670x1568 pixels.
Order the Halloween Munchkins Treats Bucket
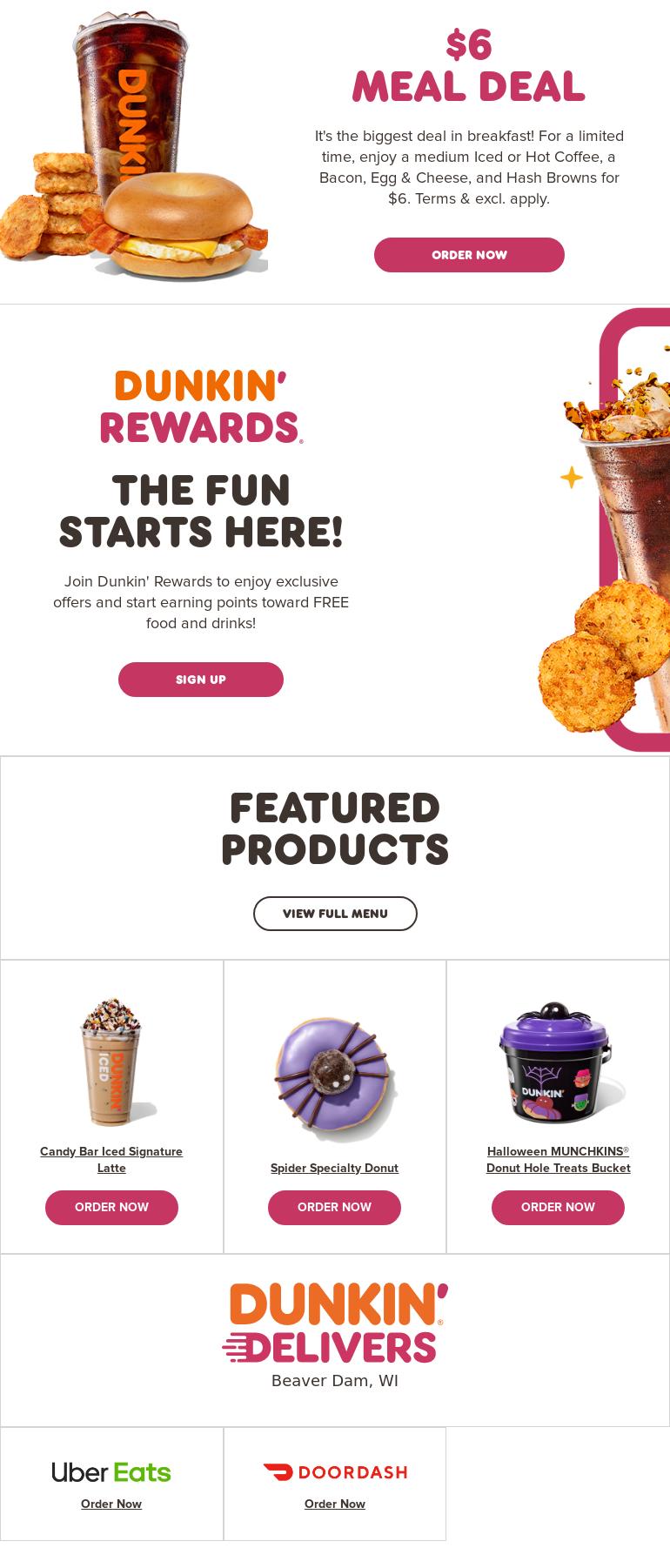click(x=558, y=1208)
